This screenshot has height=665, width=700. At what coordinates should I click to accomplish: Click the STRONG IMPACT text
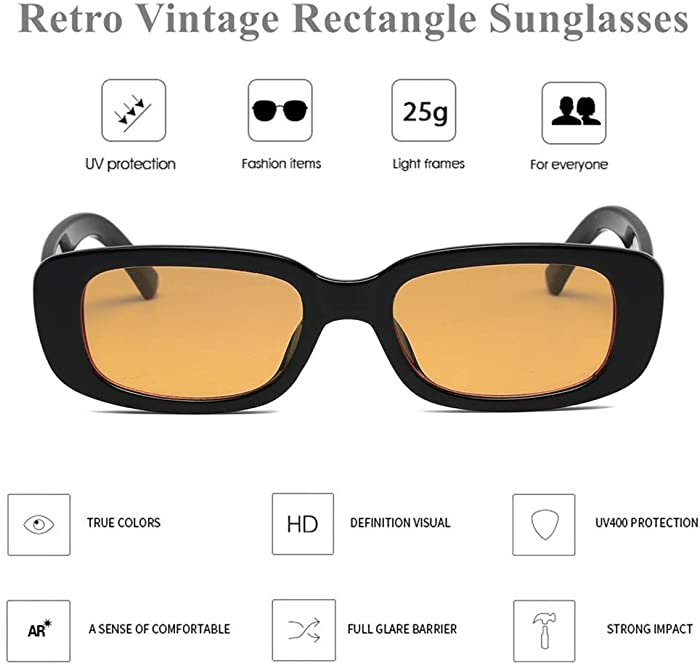650,629
